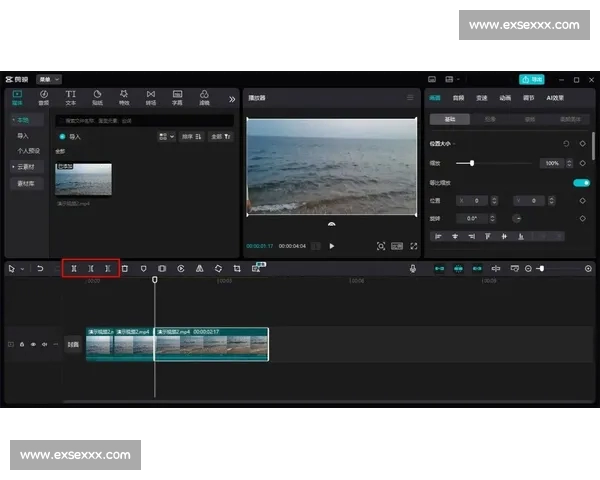Expand the media view mode dropdown
The image size is (600, 480).
click(x=165, y=136)
